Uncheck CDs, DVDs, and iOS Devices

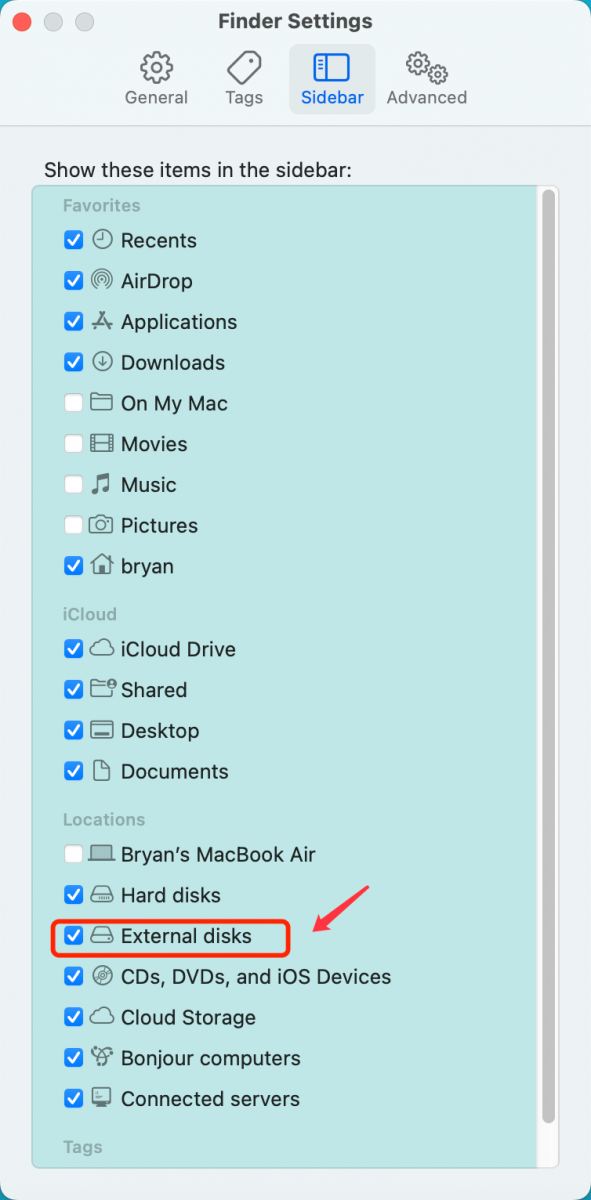pos(73,977)
